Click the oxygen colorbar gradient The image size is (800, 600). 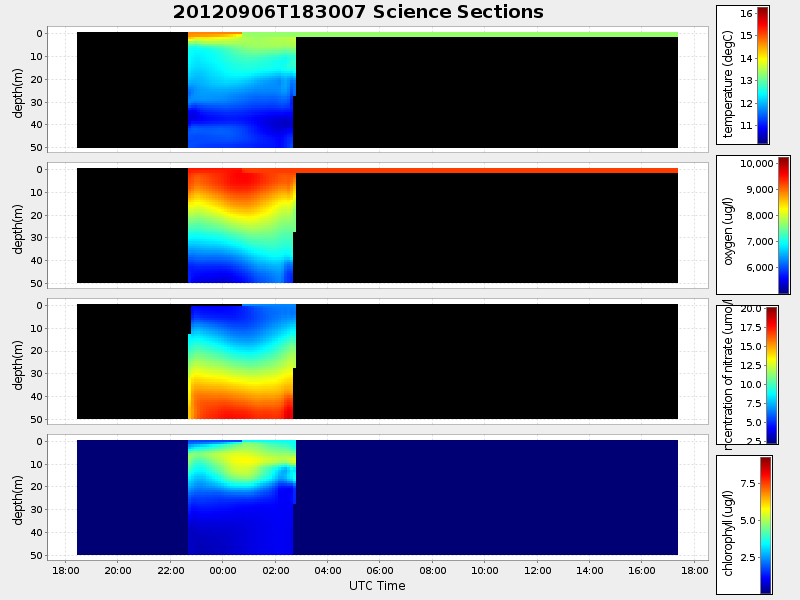783,225
